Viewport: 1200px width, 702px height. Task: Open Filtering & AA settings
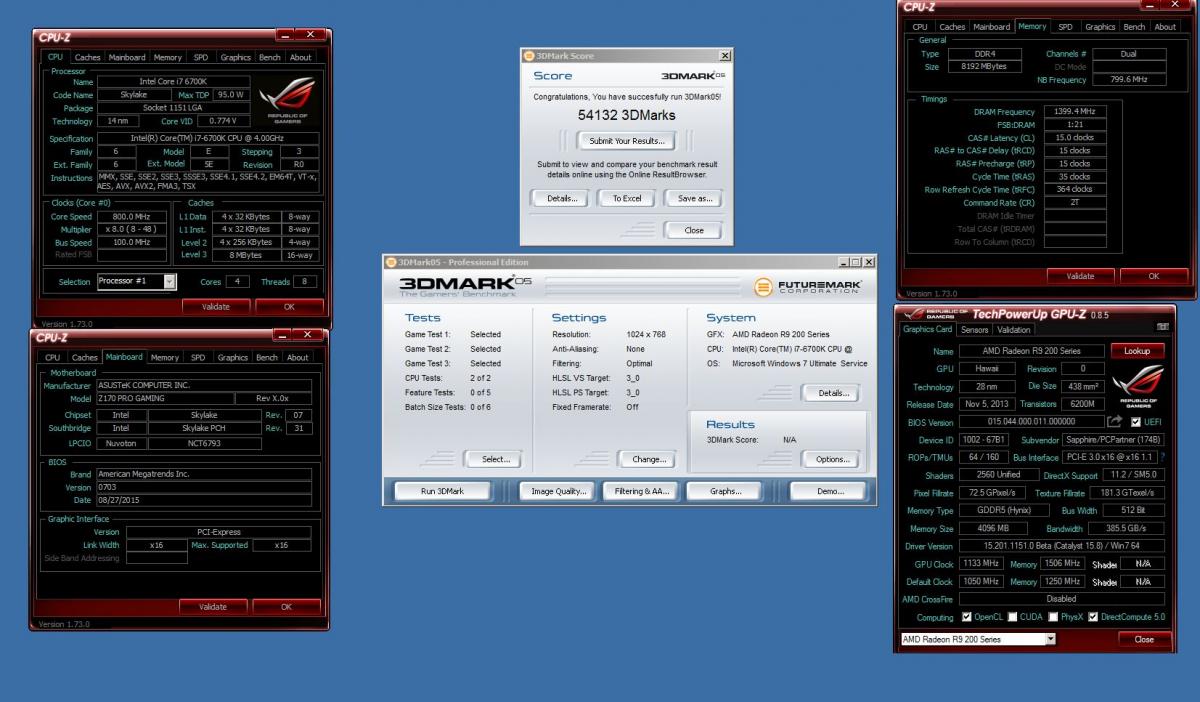pos(642,491)
